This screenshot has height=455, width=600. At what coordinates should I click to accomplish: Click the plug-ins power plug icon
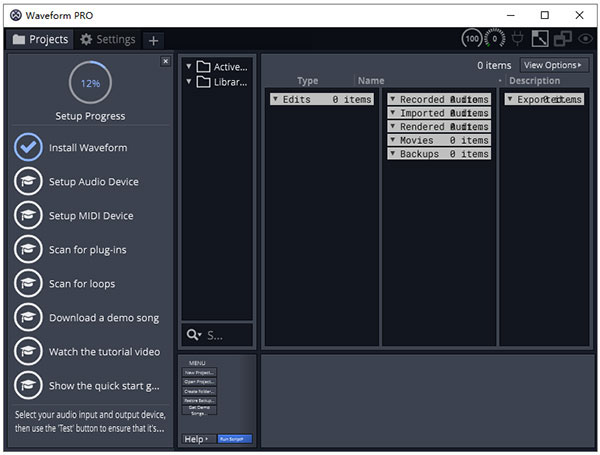(x=517, y=39)
